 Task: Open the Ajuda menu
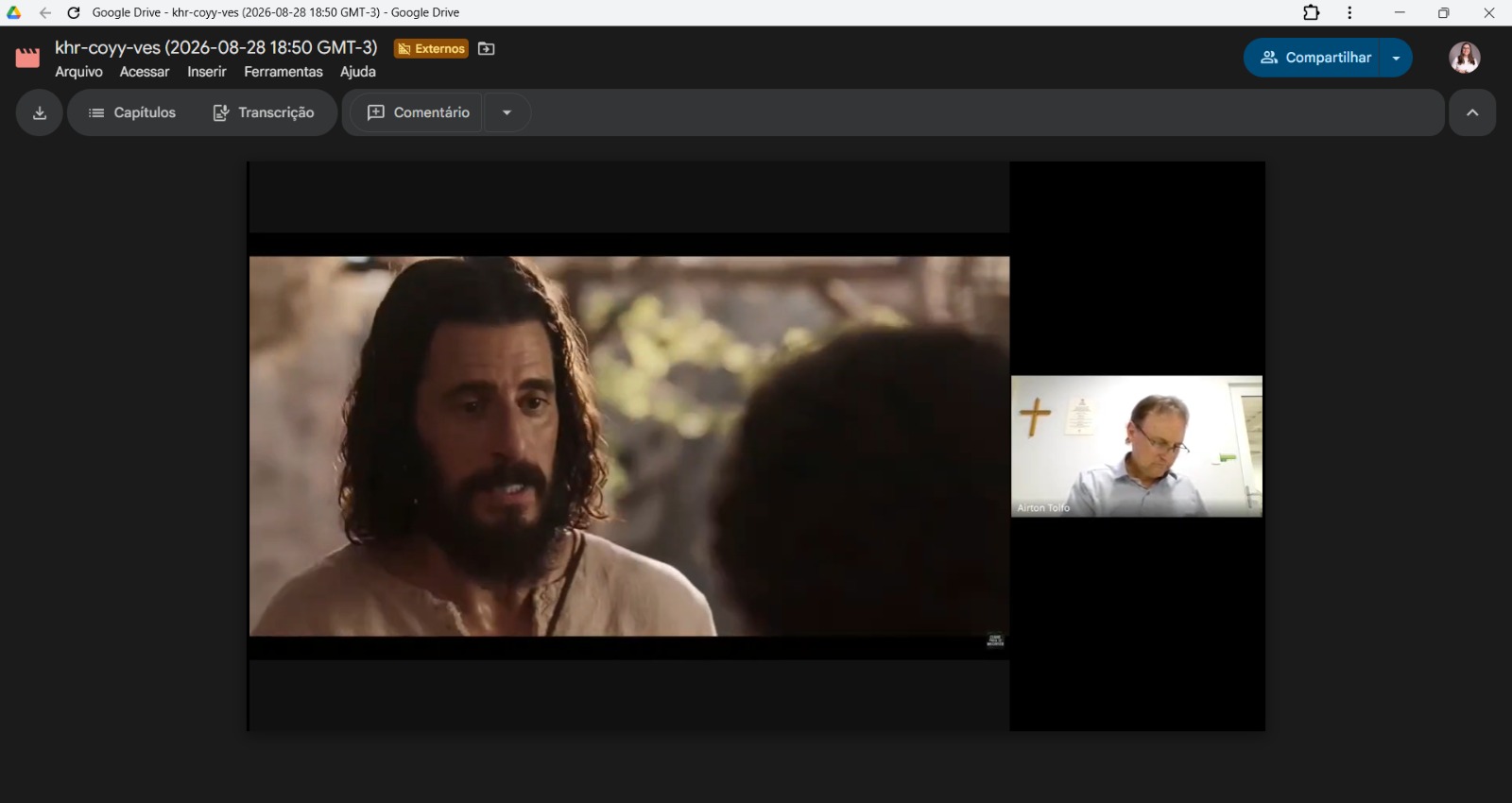click(x=358, y=72)
